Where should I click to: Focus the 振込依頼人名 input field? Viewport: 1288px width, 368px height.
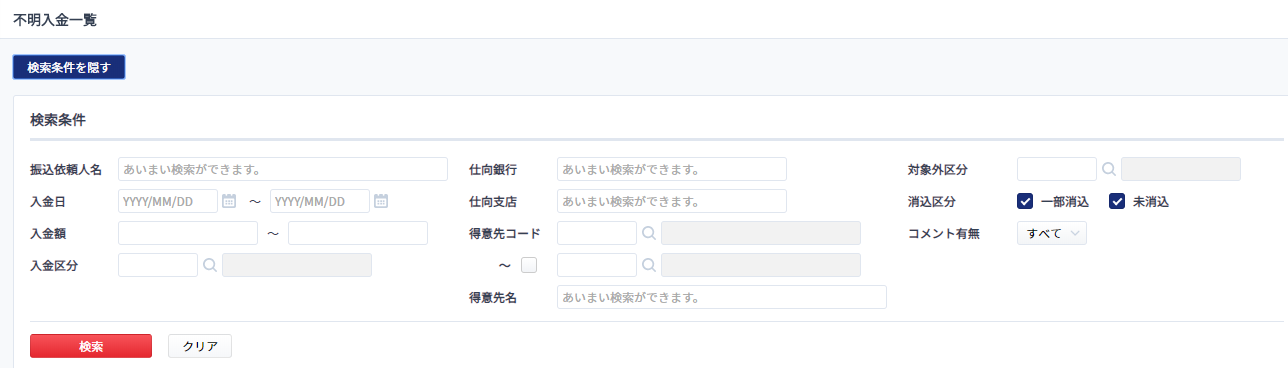click(283, 169)
